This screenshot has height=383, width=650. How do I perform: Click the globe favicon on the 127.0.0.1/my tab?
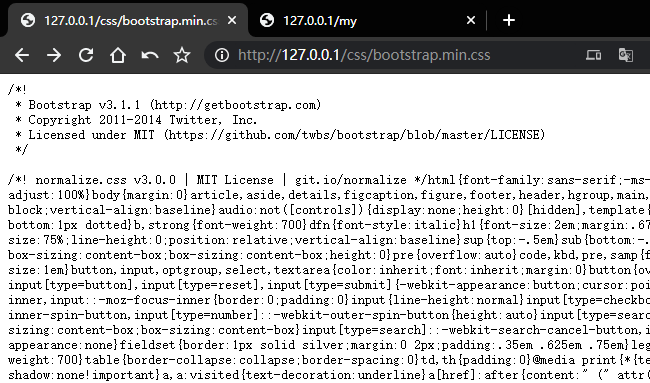coord(267,20)
